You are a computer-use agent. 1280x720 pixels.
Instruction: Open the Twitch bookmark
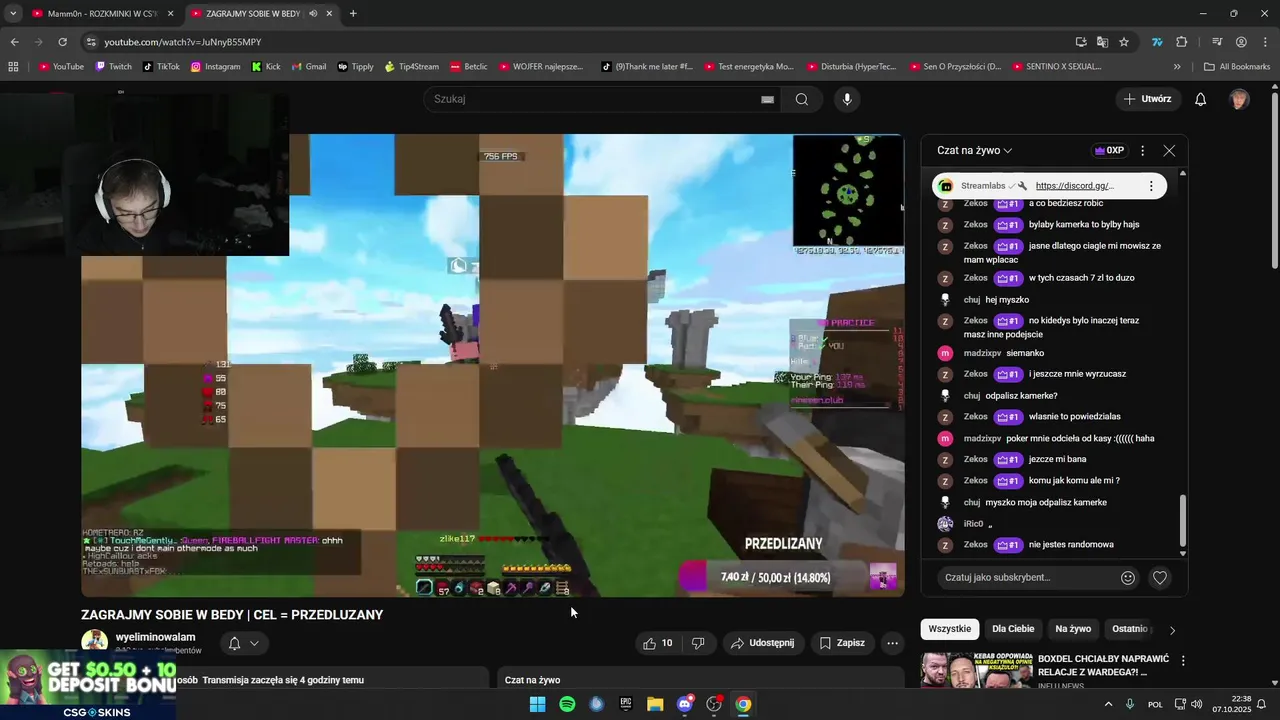(x=113, y=67)
